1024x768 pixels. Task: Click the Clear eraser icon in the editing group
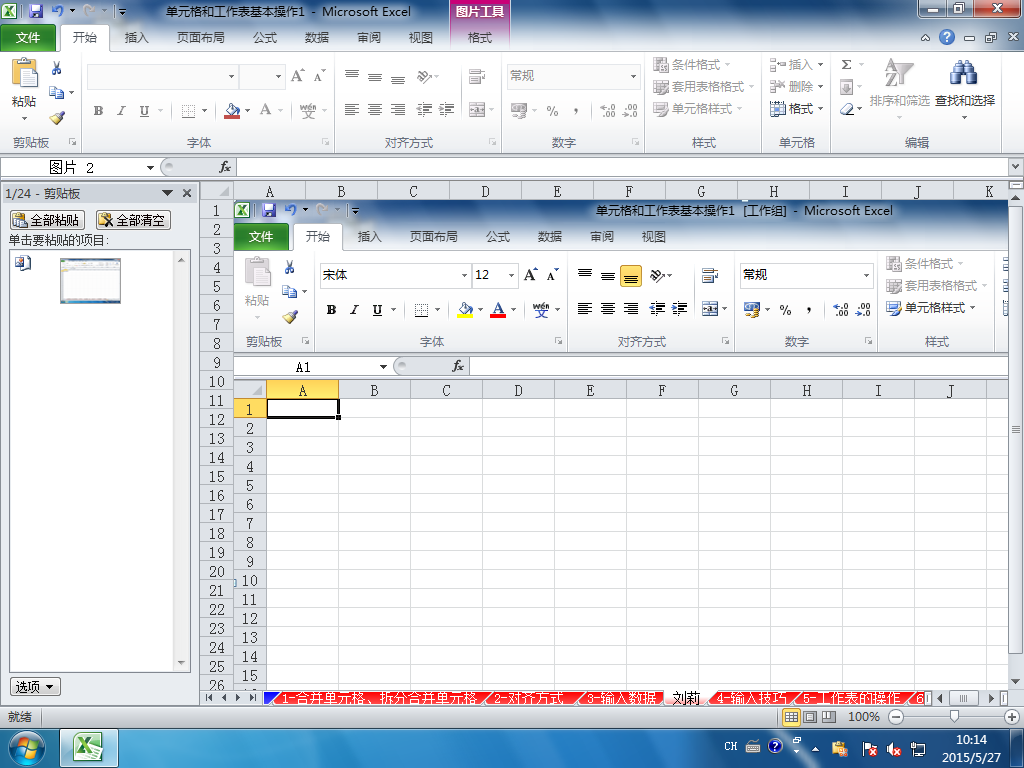point(847,109)
